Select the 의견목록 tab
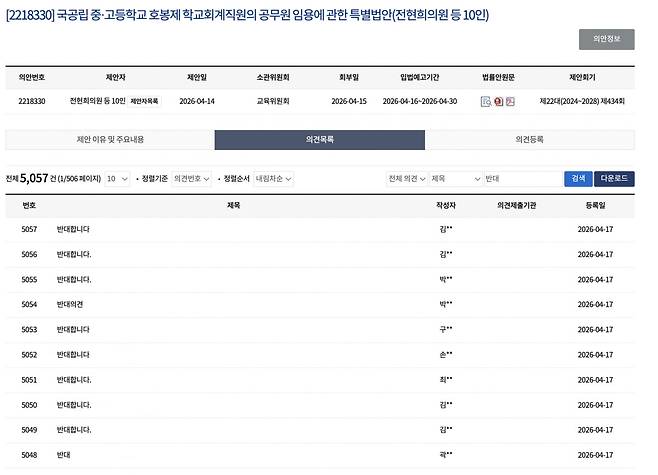Viewport: 658px width, 475px height. point(320,139)
